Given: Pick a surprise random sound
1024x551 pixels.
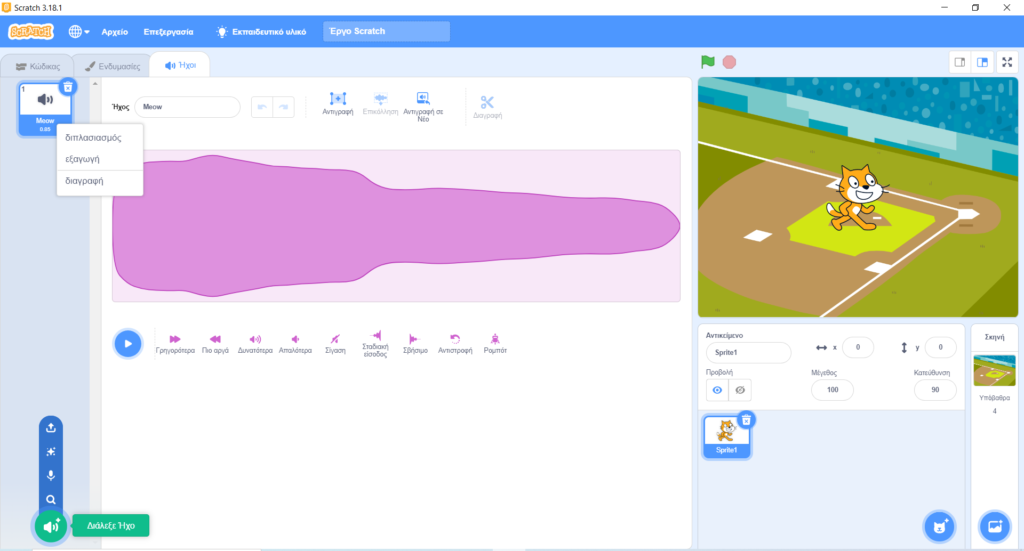Looking at the screenshot, I should pyautogui.click(x=51, y=452).
